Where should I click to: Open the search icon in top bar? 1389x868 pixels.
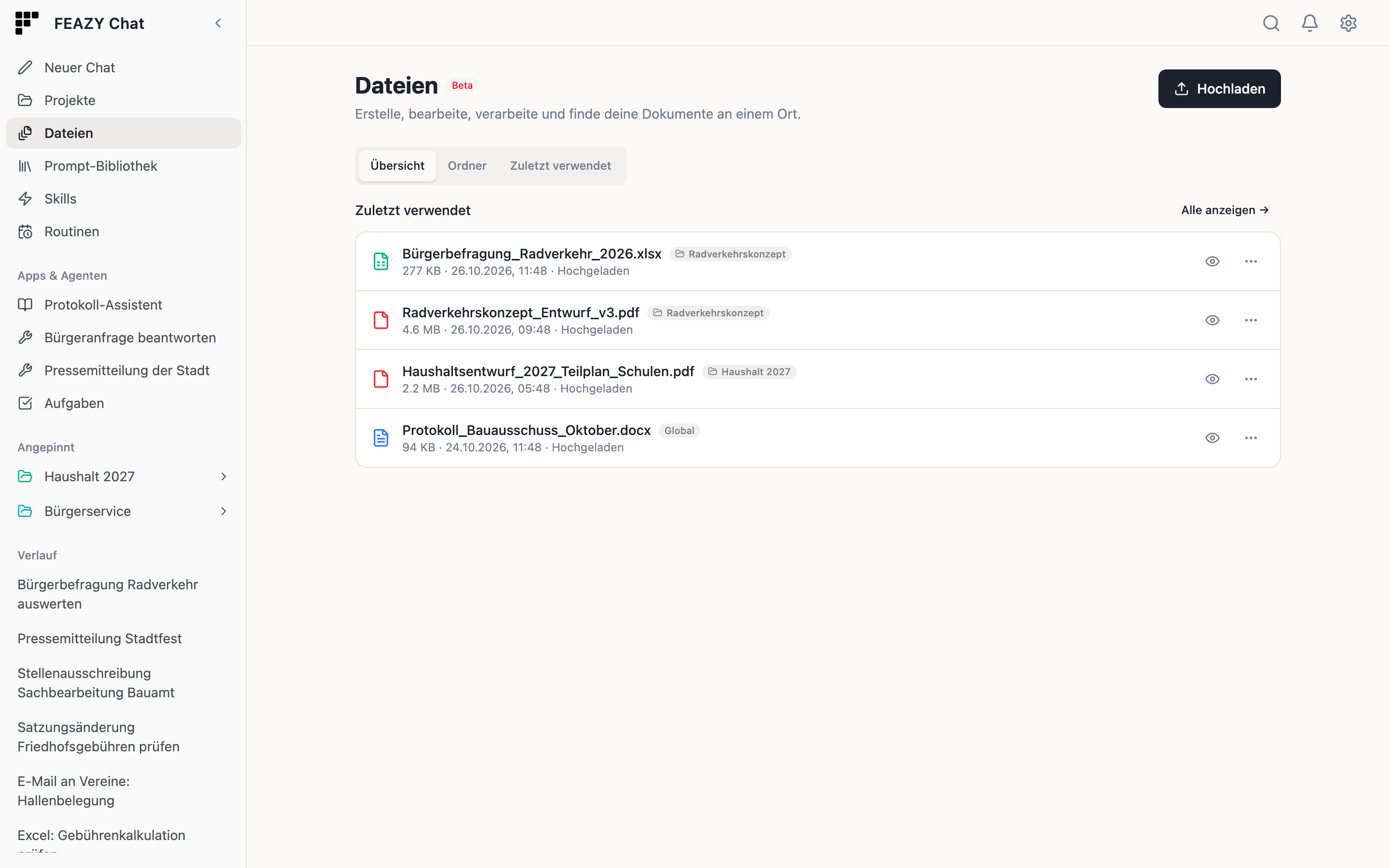tap(1271, 23)
